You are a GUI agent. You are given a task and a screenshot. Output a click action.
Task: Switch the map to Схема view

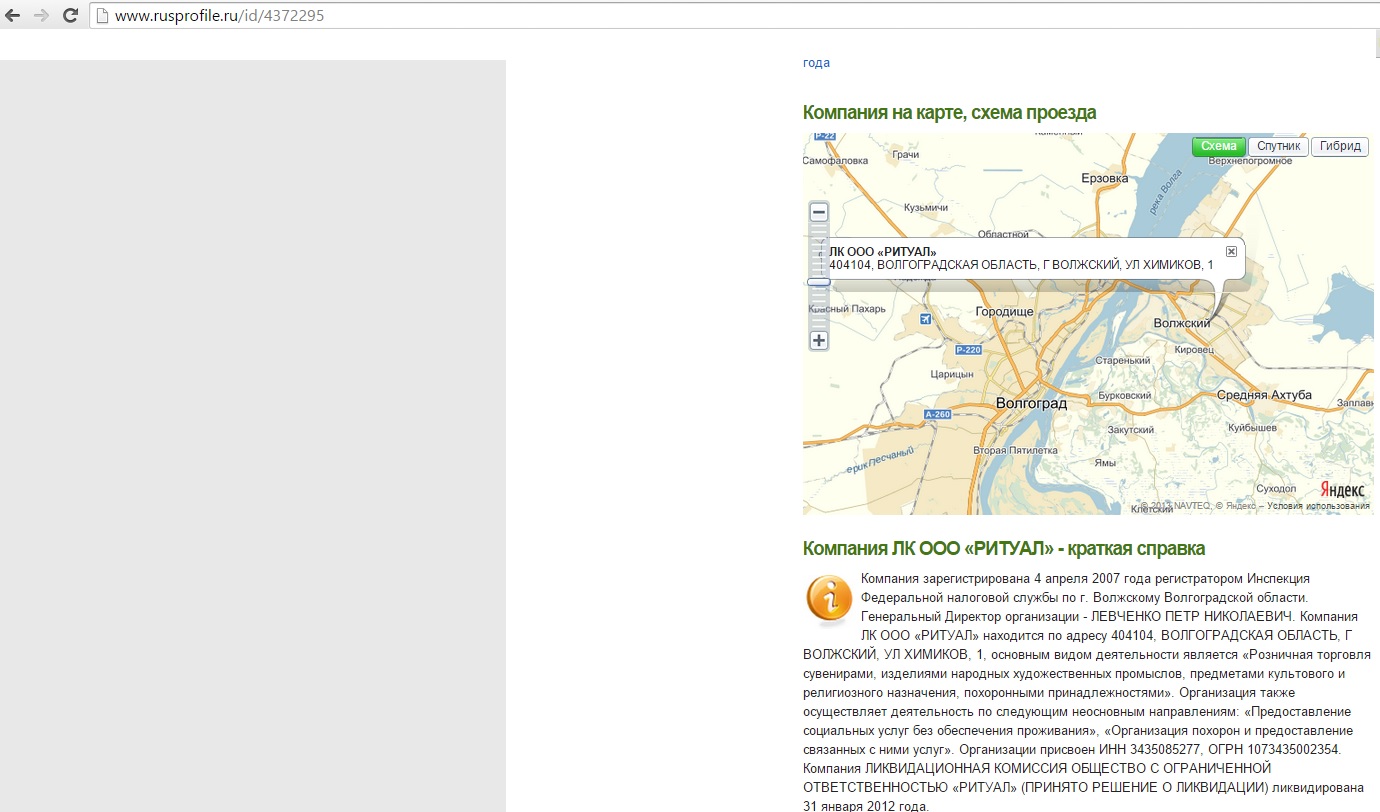1218,146
